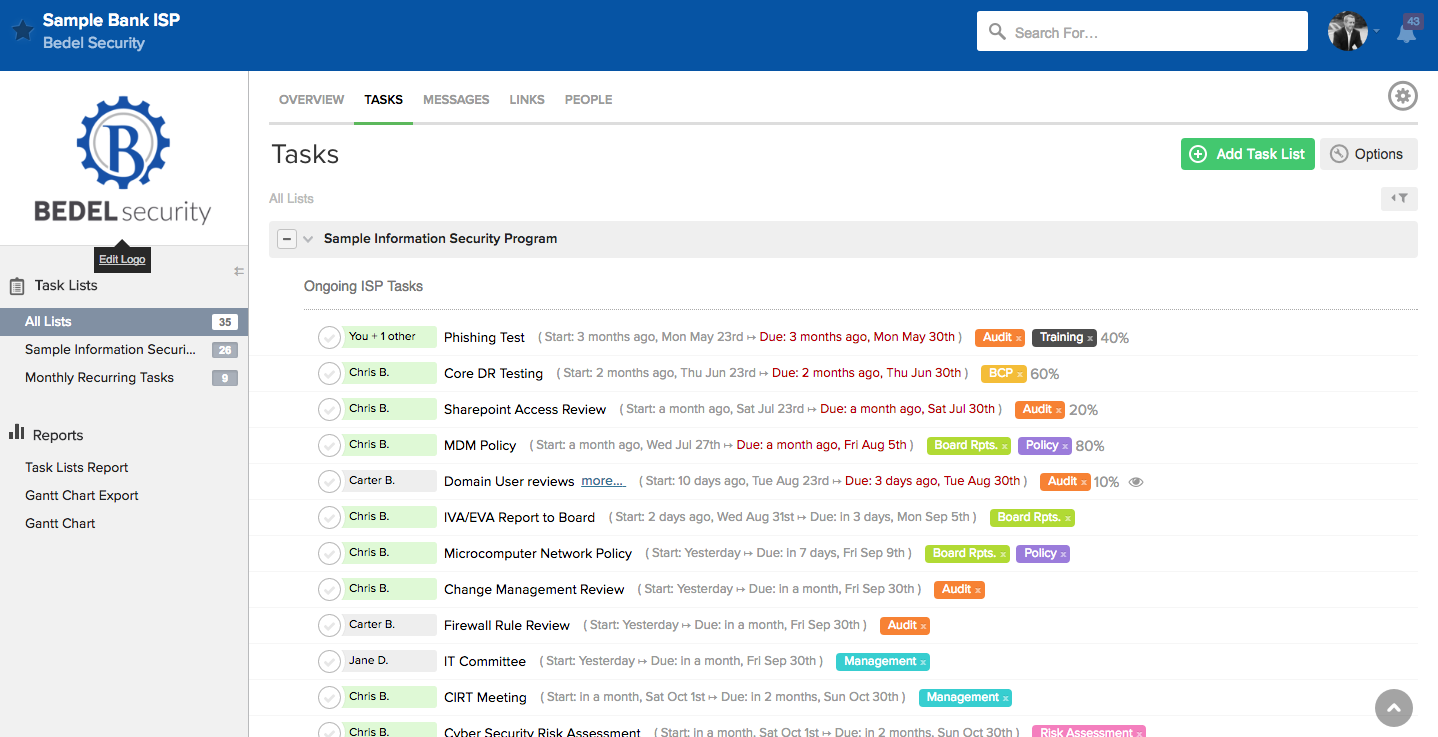Click assignee Carter B. on Firewall Rule Review
This screenshot has height=737, width=1438.
[x=390, y=625]
